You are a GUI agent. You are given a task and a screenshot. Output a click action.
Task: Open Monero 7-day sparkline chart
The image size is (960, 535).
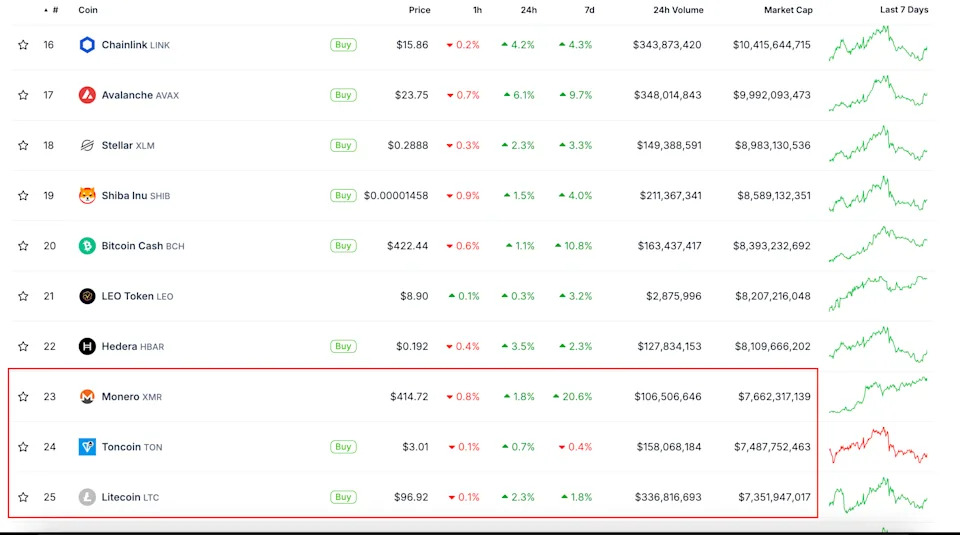tap(878, 395)
